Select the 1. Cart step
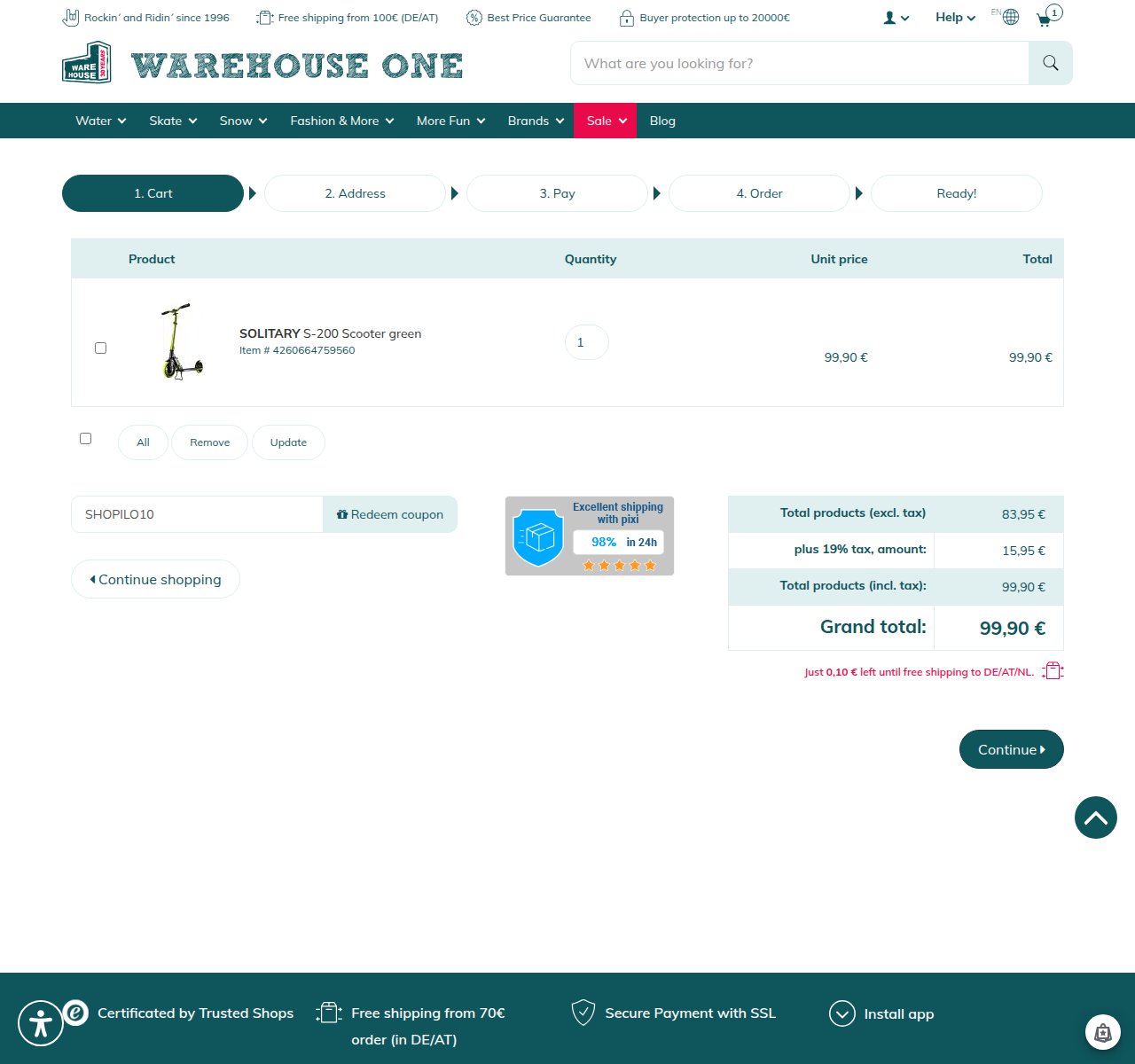The width and height of the screenshot is (1135, 1064). tap(153, 193)
